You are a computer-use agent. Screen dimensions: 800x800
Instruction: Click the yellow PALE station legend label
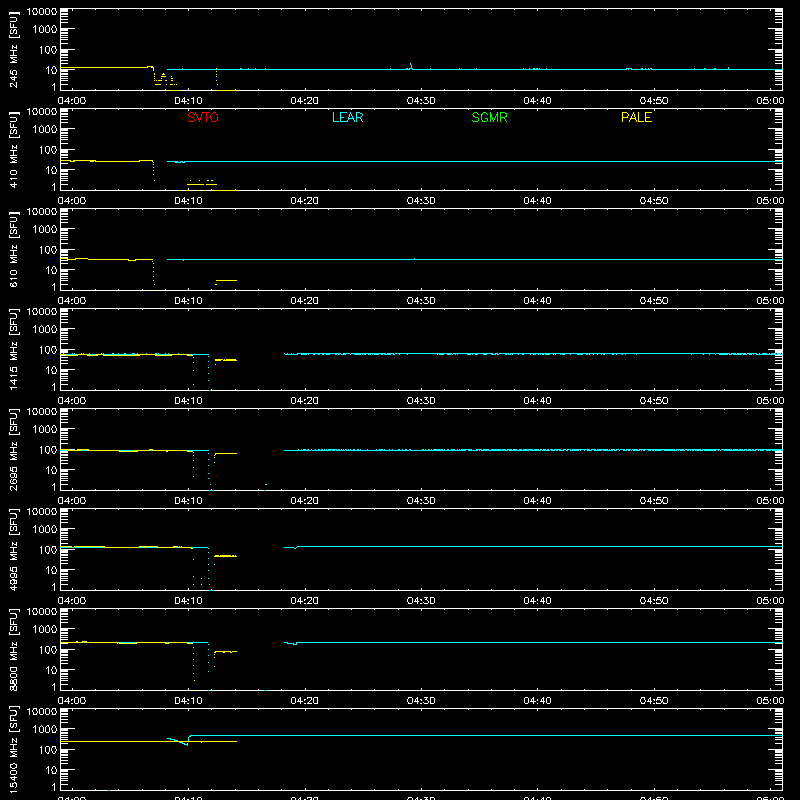click(636, 117)
